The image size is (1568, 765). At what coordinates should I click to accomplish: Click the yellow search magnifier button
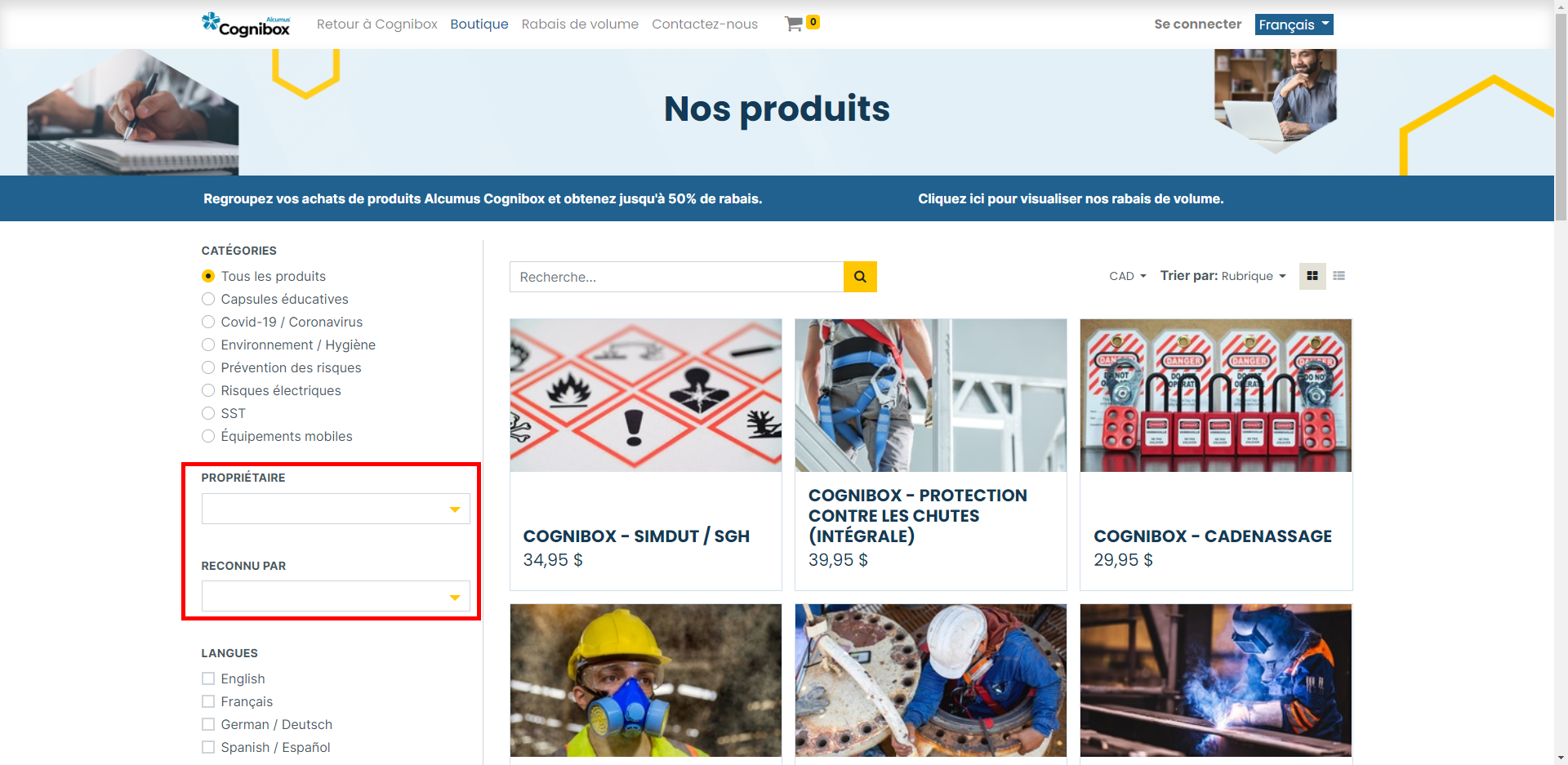[860, 277]
